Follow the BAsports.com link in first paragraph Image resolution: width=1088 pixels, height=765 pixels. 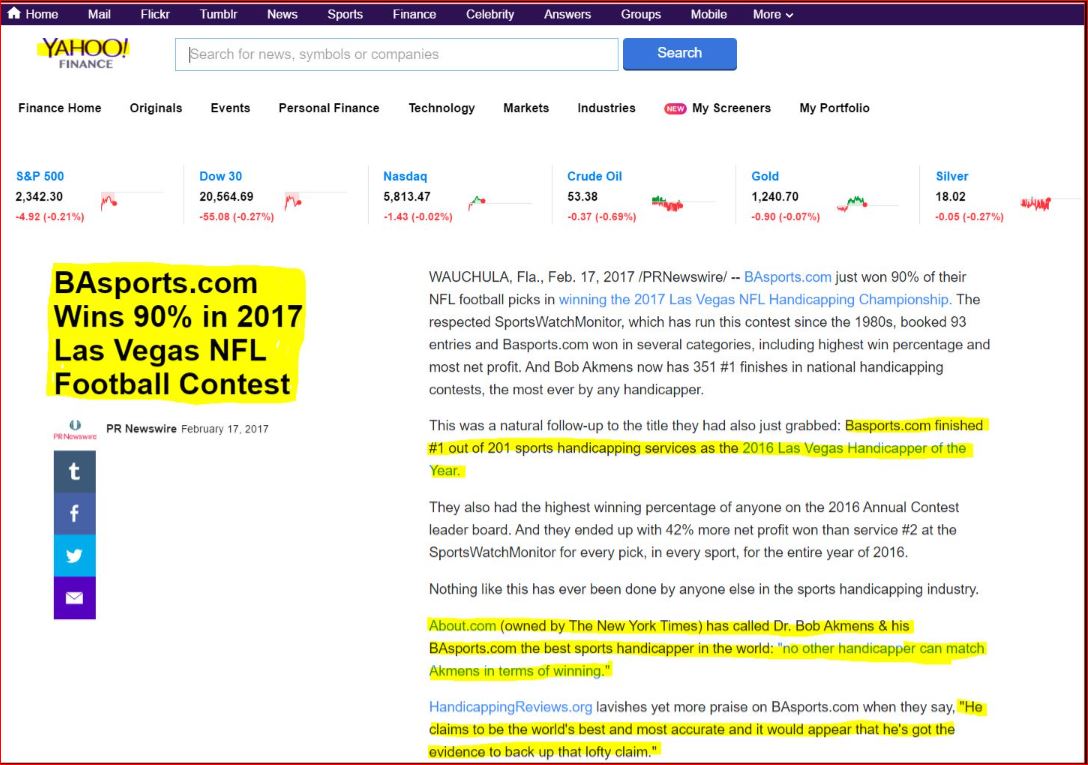pyautogui.click(x=788, y=277)
